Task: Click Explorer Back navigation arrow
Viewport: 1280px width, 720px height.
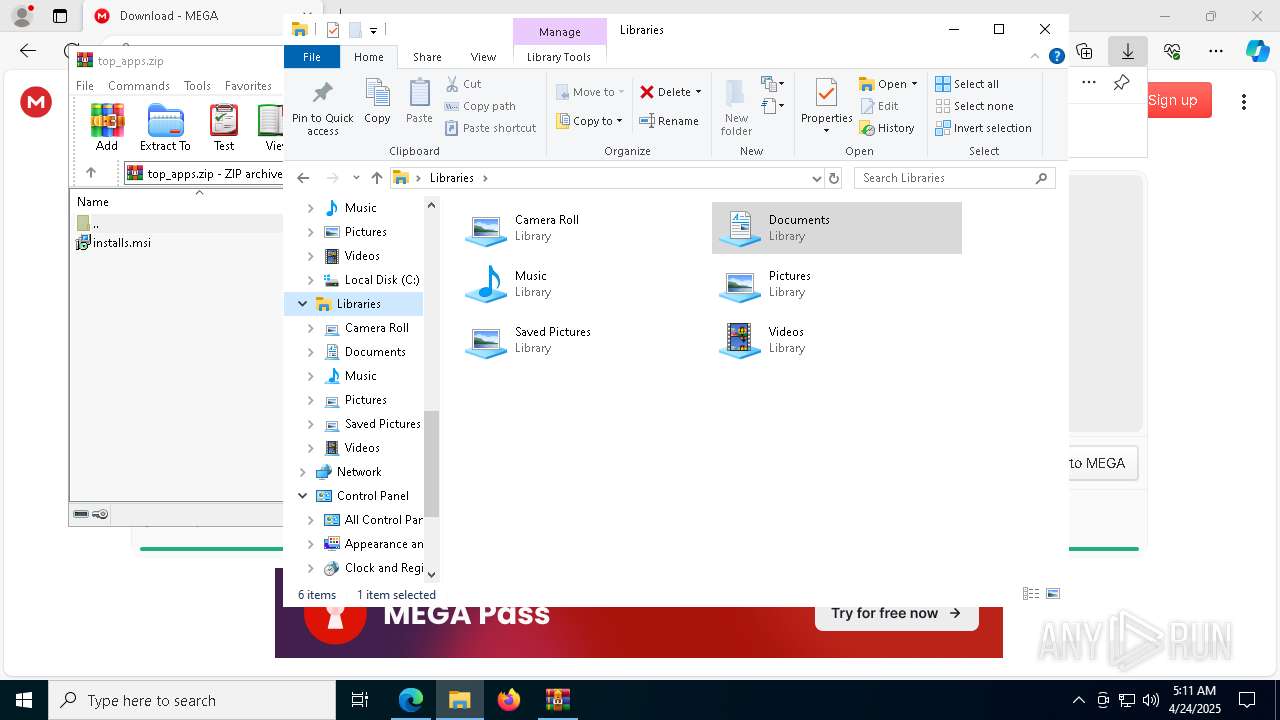Action: tap(303, 178)
